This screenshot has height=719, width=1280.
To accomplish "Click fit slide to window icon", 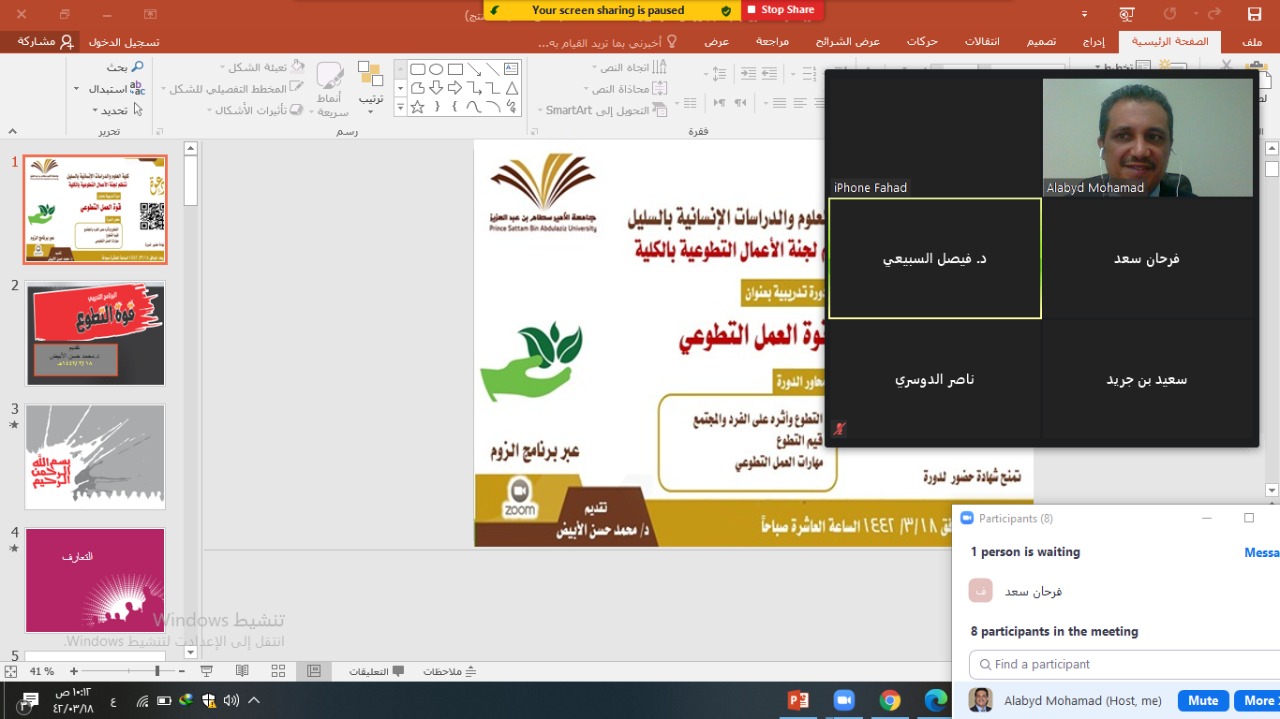I will click(13, 671).
